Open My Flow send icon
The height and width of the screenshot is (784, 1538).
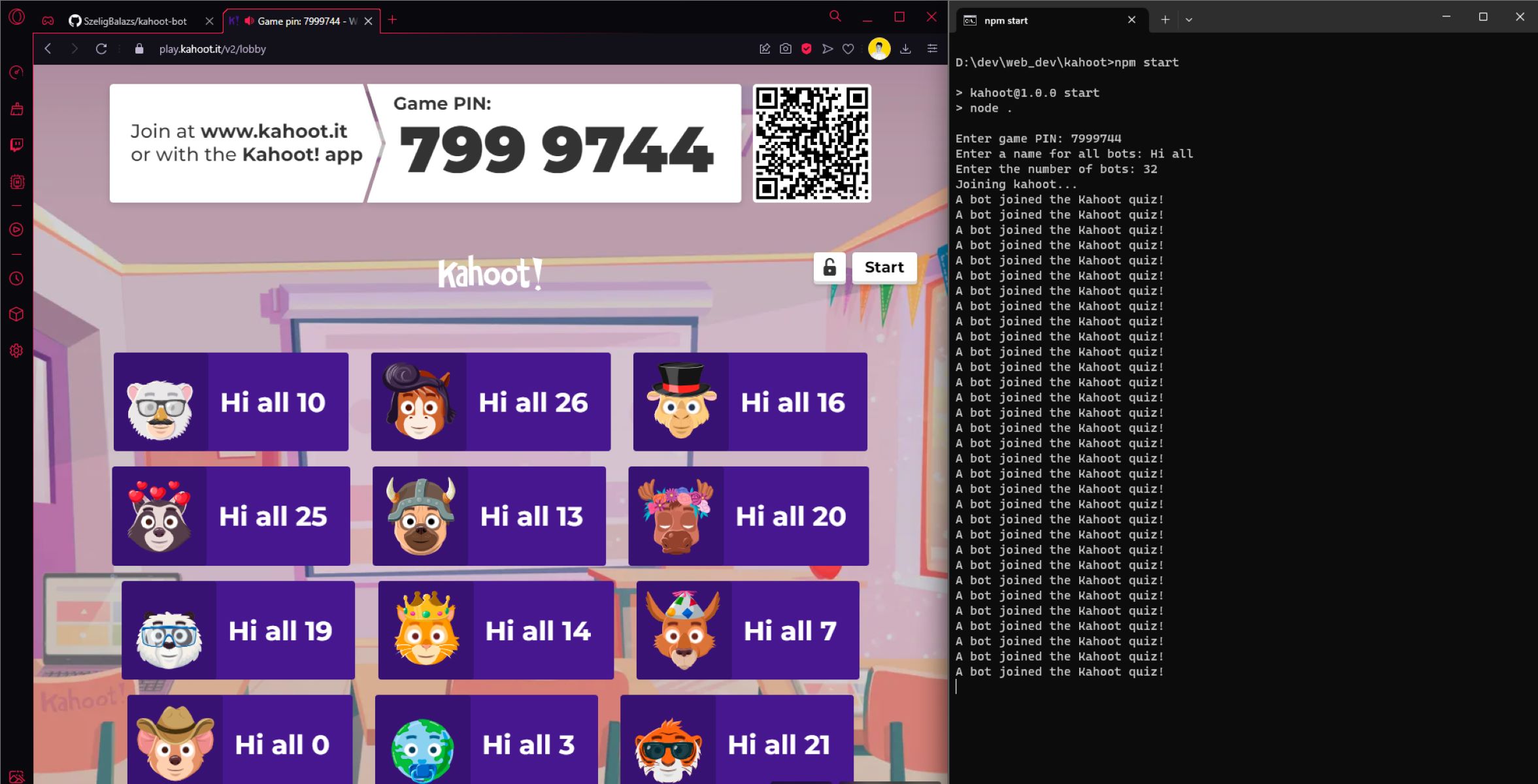point(828,49)
